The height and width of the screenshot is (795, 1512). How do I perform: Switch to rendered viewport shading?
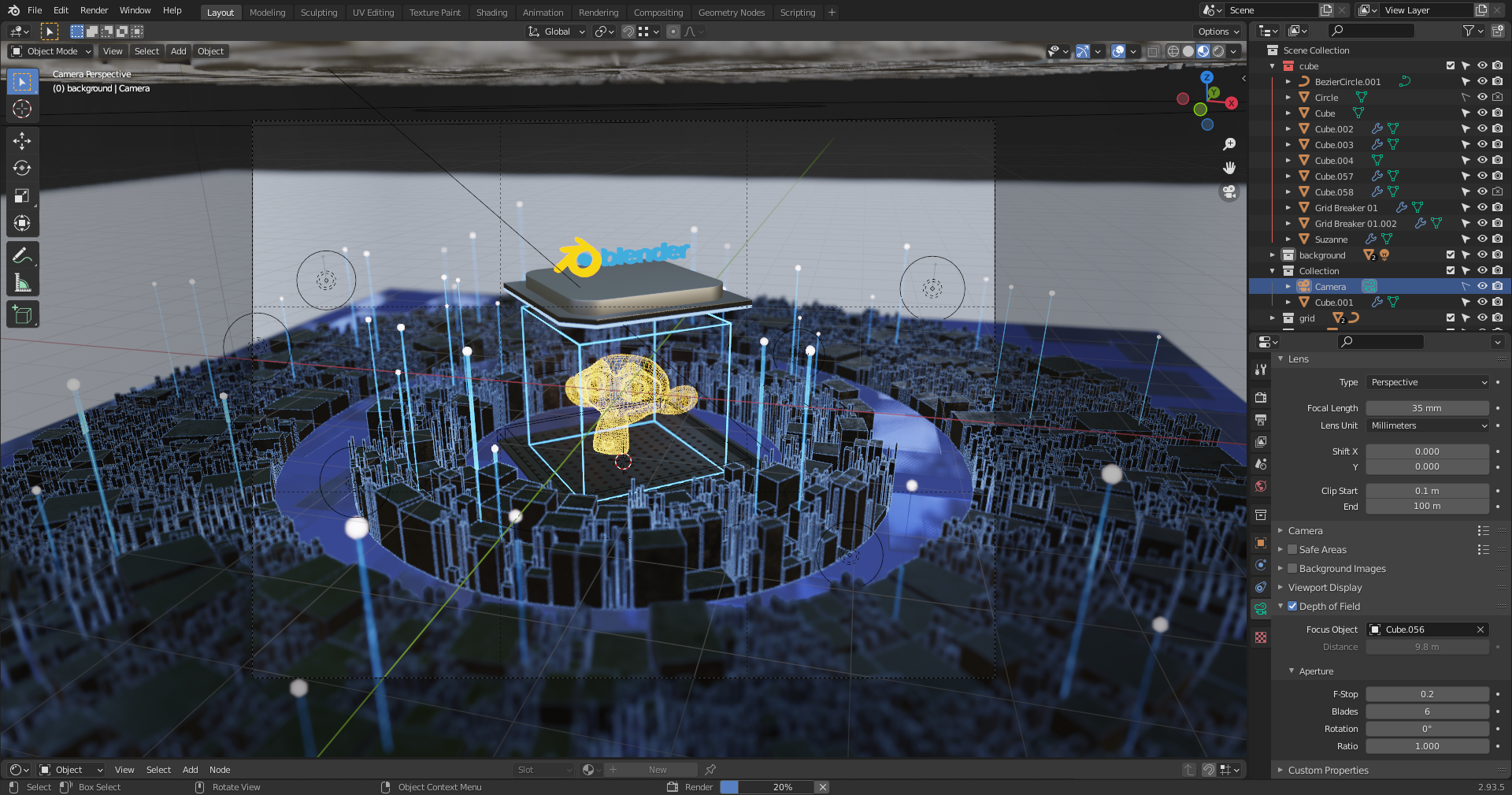tap(1218, 51)
